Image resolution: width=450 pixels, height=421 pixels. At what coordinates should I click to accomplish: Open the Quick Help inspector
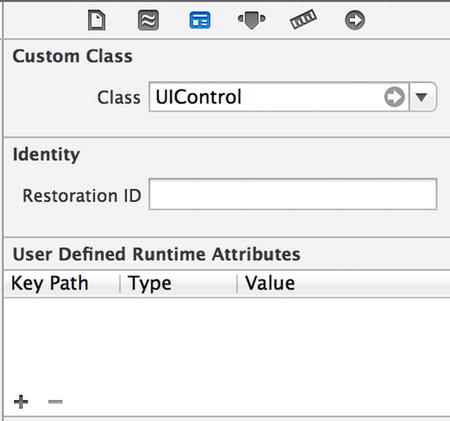point(148,20)
